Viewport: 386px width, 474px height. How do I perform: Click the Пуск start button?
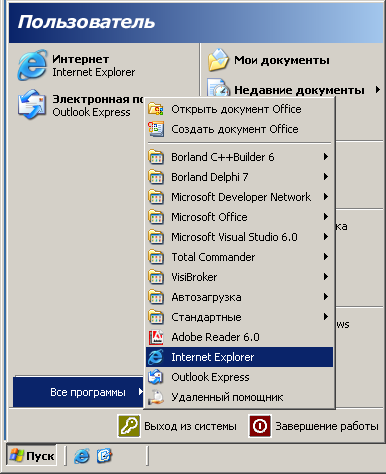point(32,456)
